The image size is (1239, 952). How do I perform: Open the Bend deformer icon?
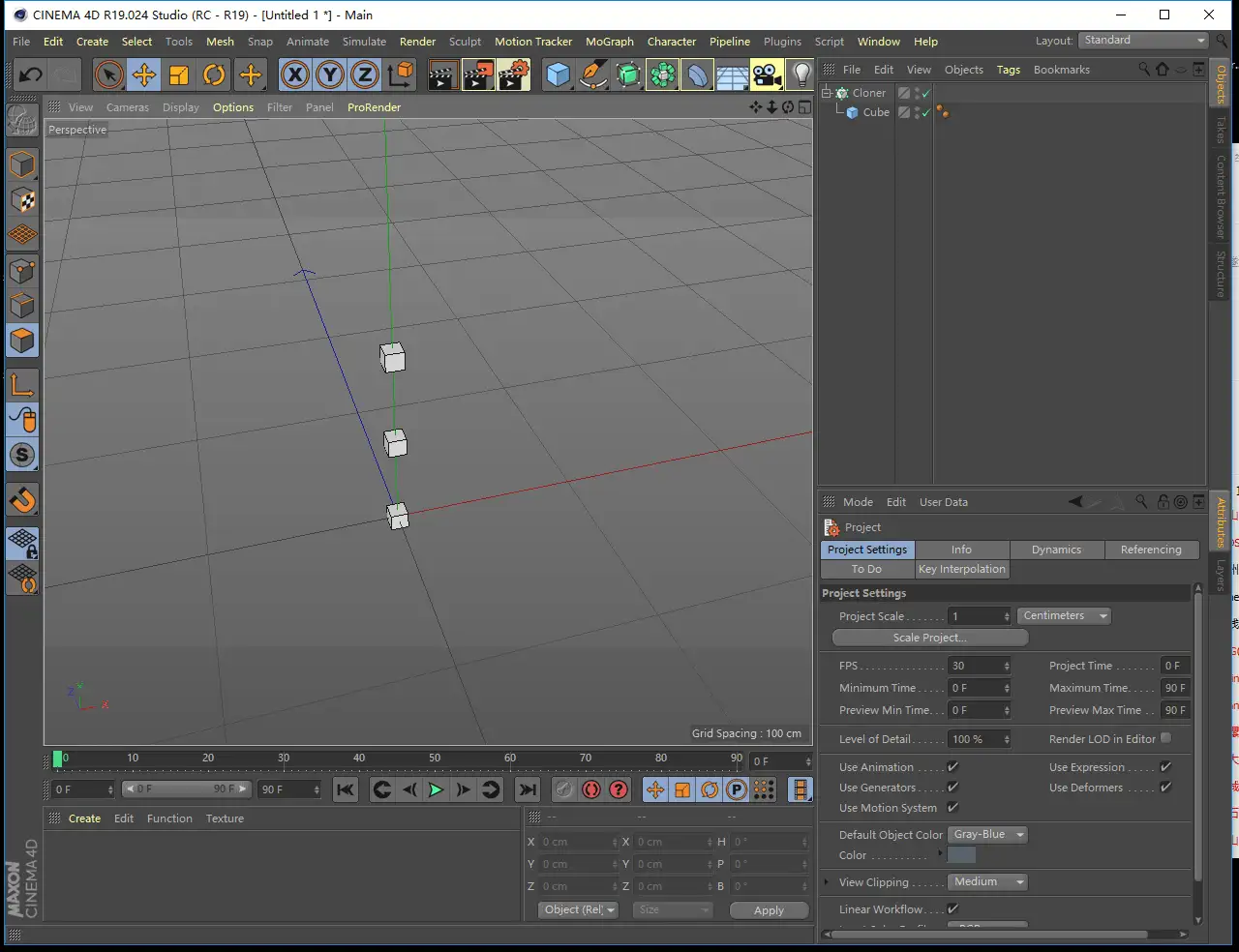(697, 74)
